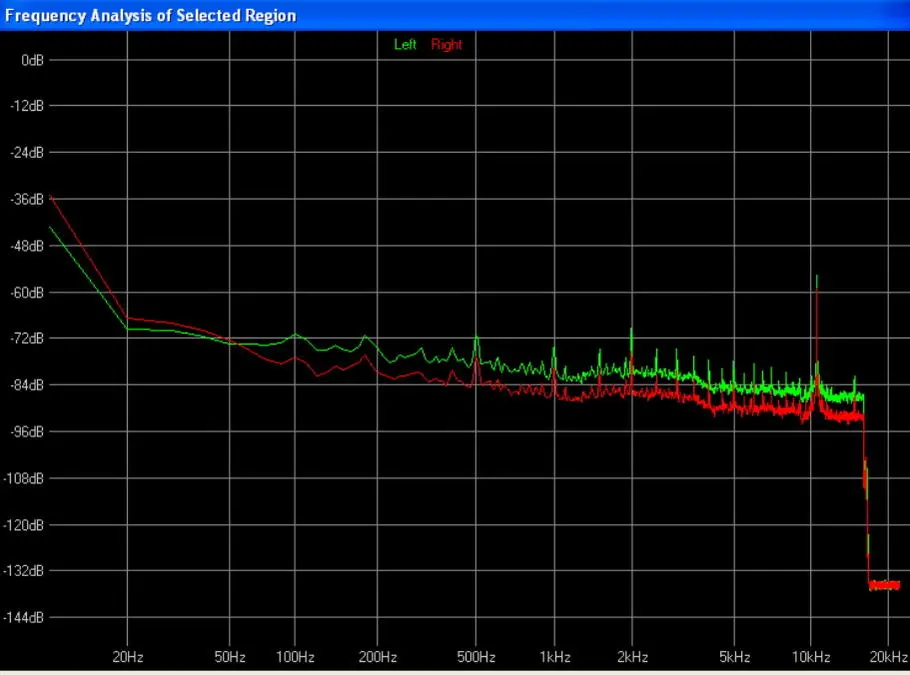Click the 20Hz frequency axis label

pyautogui.click(x=127, y=657)
